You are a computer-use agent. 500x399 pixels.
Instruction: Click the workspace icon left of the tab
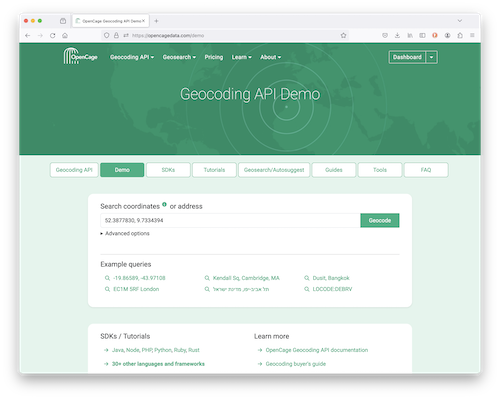pos(63,21)
